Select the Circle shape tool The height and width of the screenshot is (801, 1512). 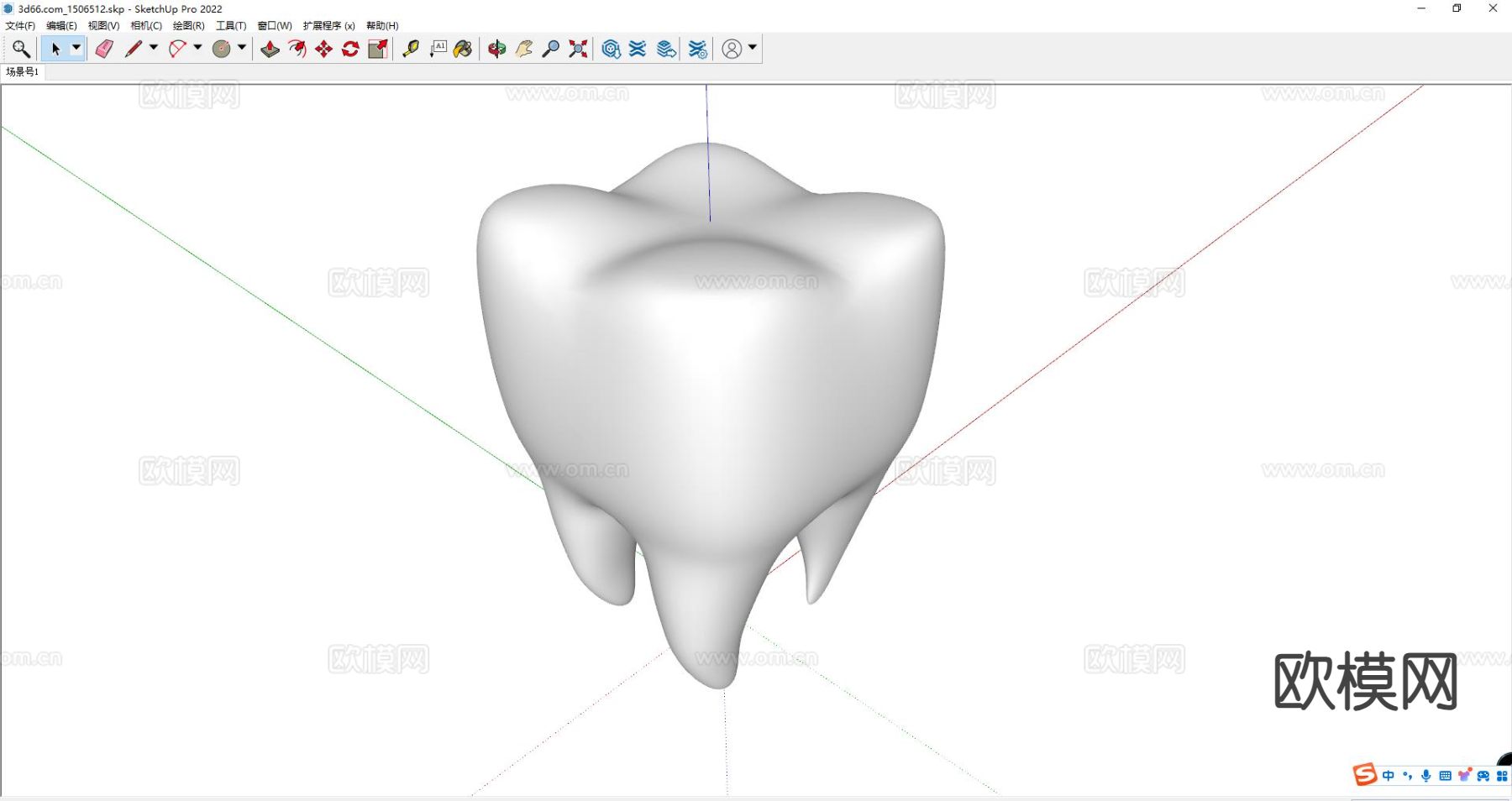click(x=222, y=49)
